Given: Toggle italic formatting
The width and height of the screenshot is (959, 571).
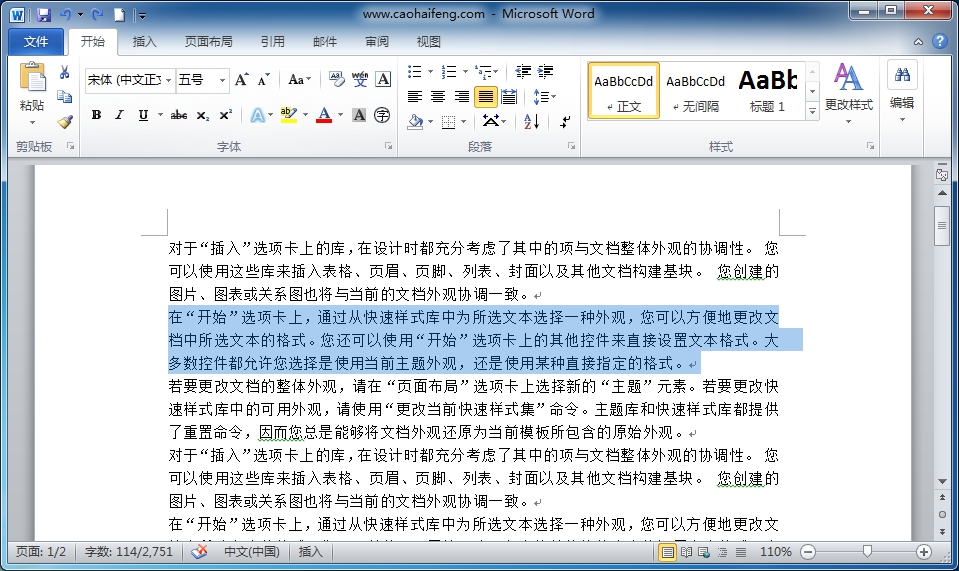Looking at the screenshot, I should point(119,115).
